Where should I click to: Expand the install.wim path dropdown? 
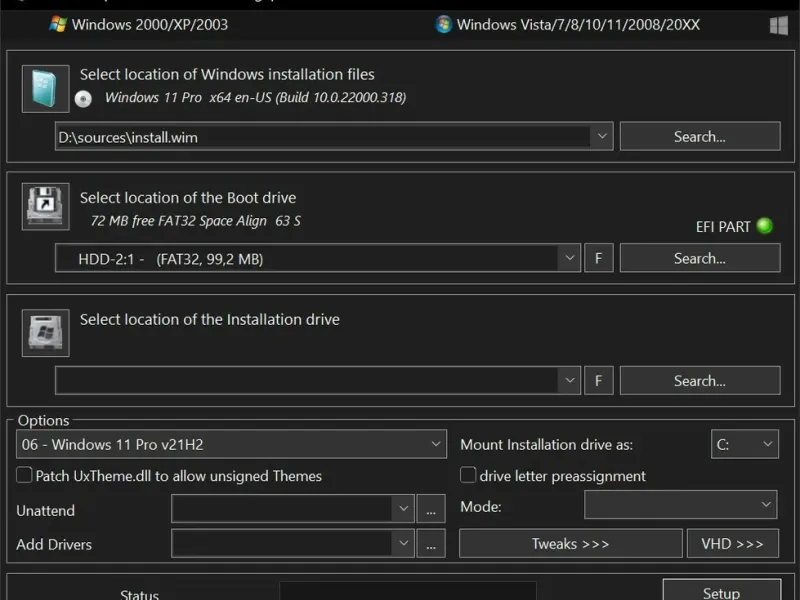pyautogui.click(x=602, y=136)
